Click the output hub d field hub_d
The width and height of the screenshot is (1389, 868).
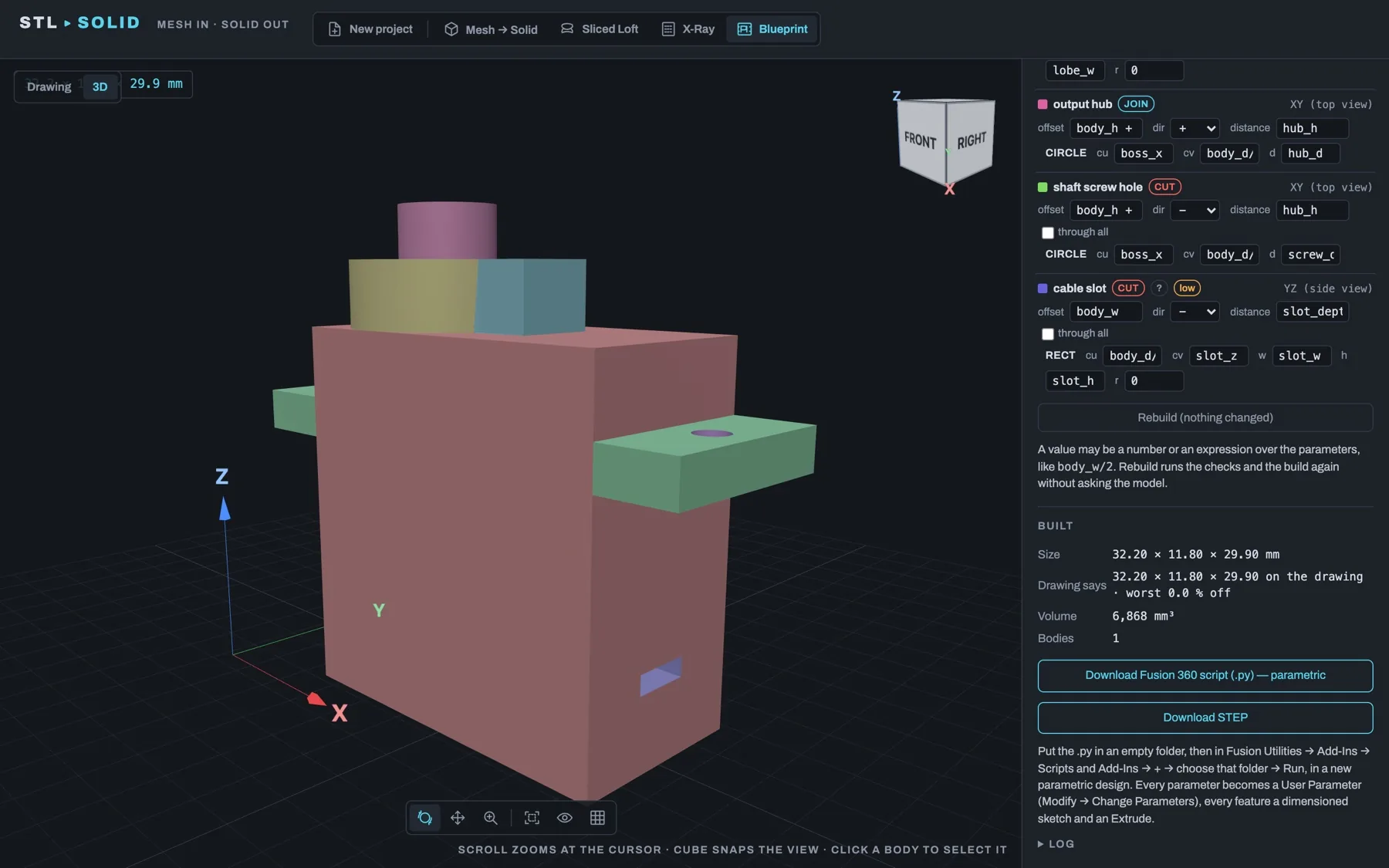pos(1310,154)
